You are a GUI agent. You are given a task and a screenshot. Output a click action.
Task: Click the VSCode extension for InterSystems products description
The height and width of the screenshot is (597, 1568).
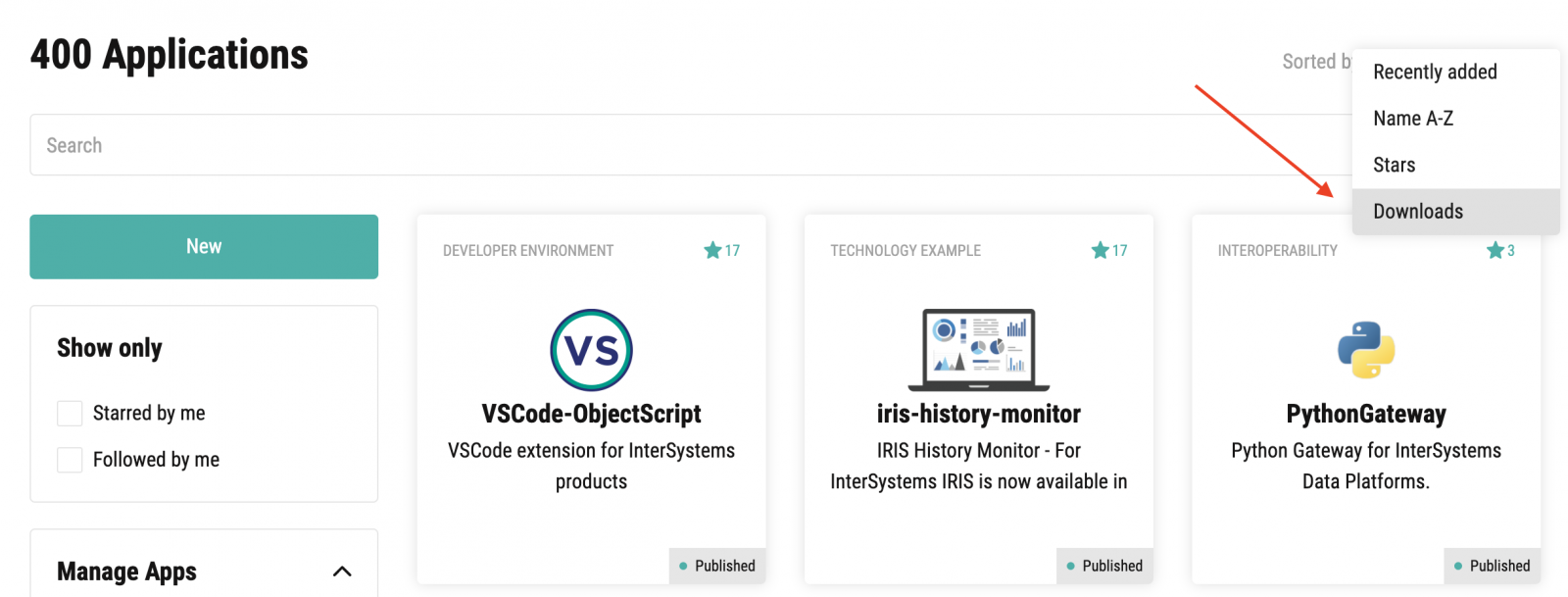pyautogui.click(x=591, y=466)
